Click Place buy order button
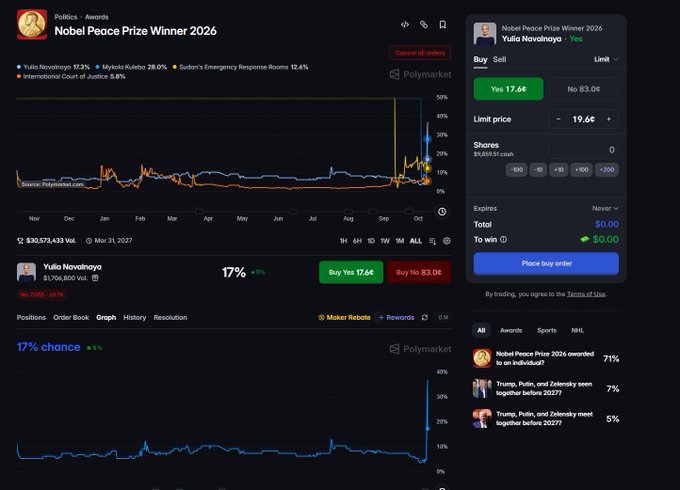This screenshot has height=490, width=680. (546, 263)
